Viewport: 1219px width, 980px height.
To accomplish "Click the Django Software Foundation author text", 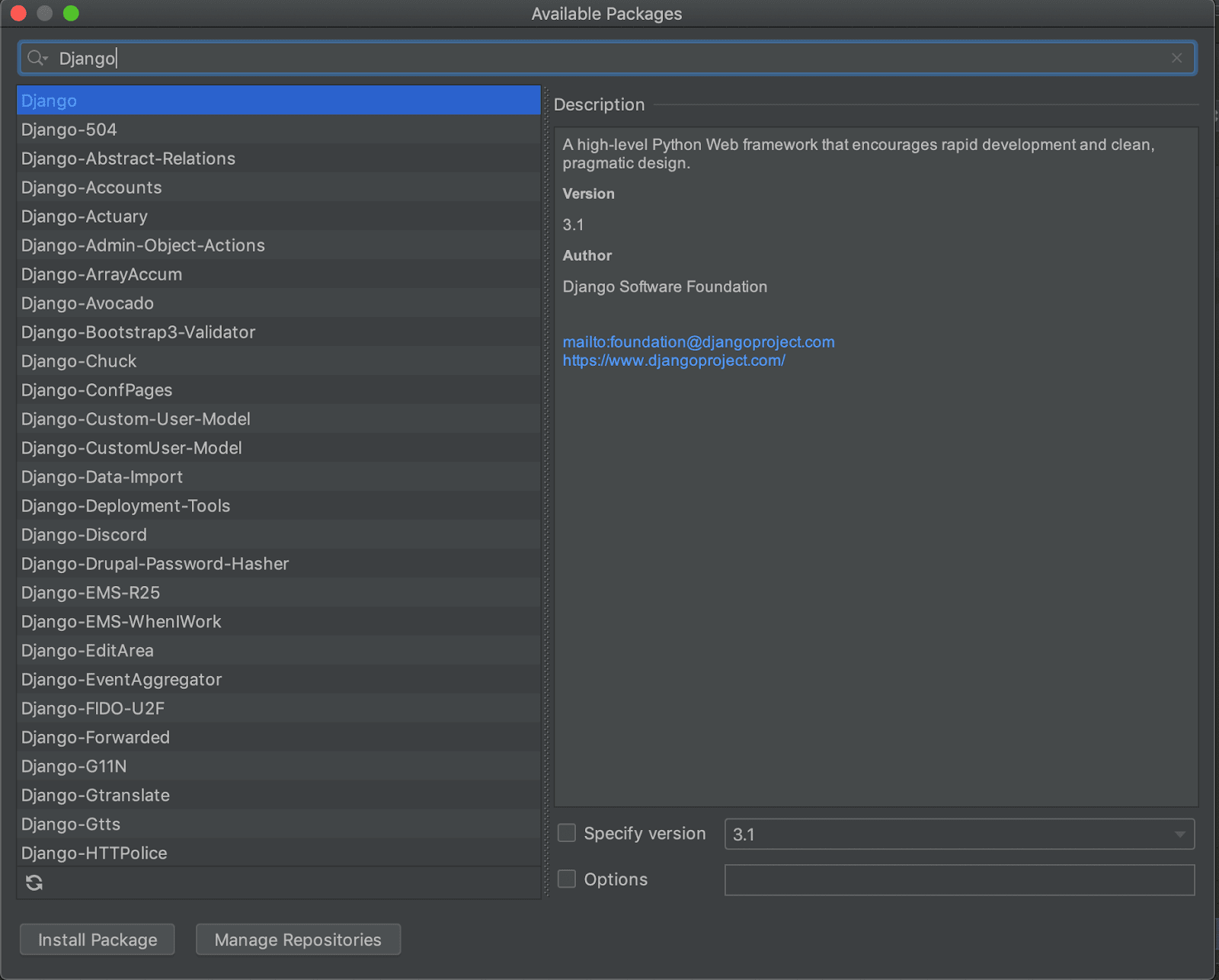I will pyautogui.click(x=665, y=287).
